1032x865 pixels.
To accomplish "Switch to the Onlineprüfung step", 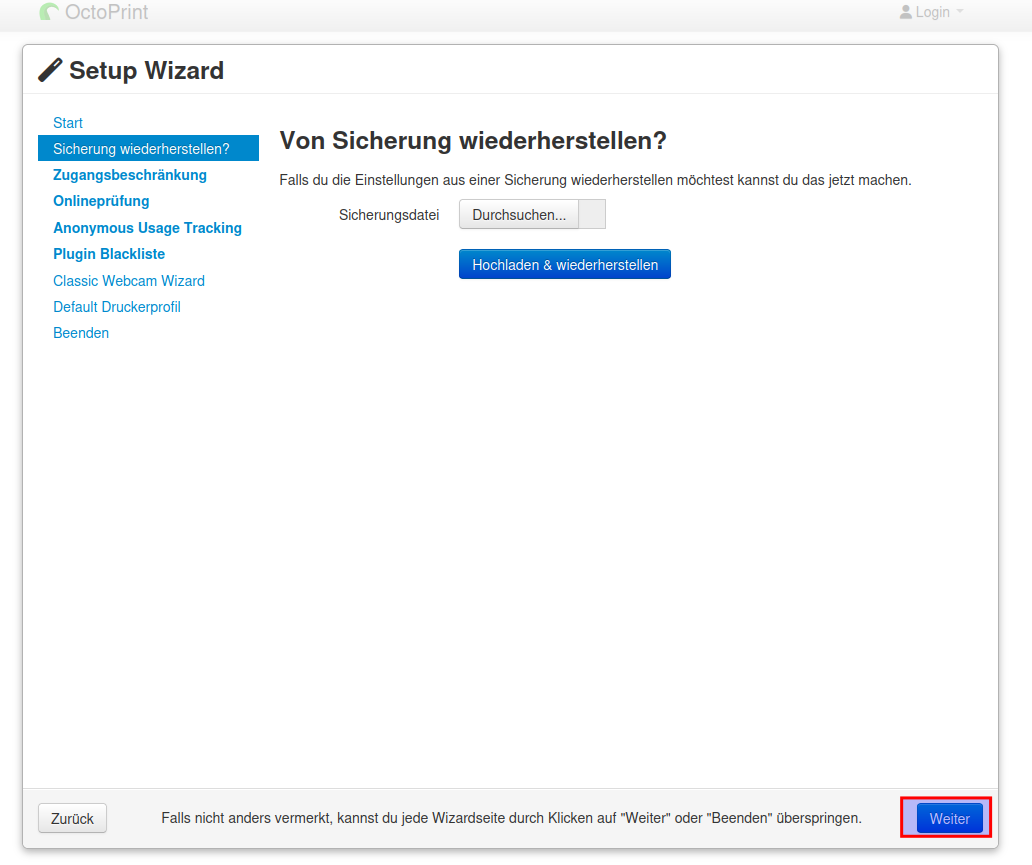I will 101,201.
